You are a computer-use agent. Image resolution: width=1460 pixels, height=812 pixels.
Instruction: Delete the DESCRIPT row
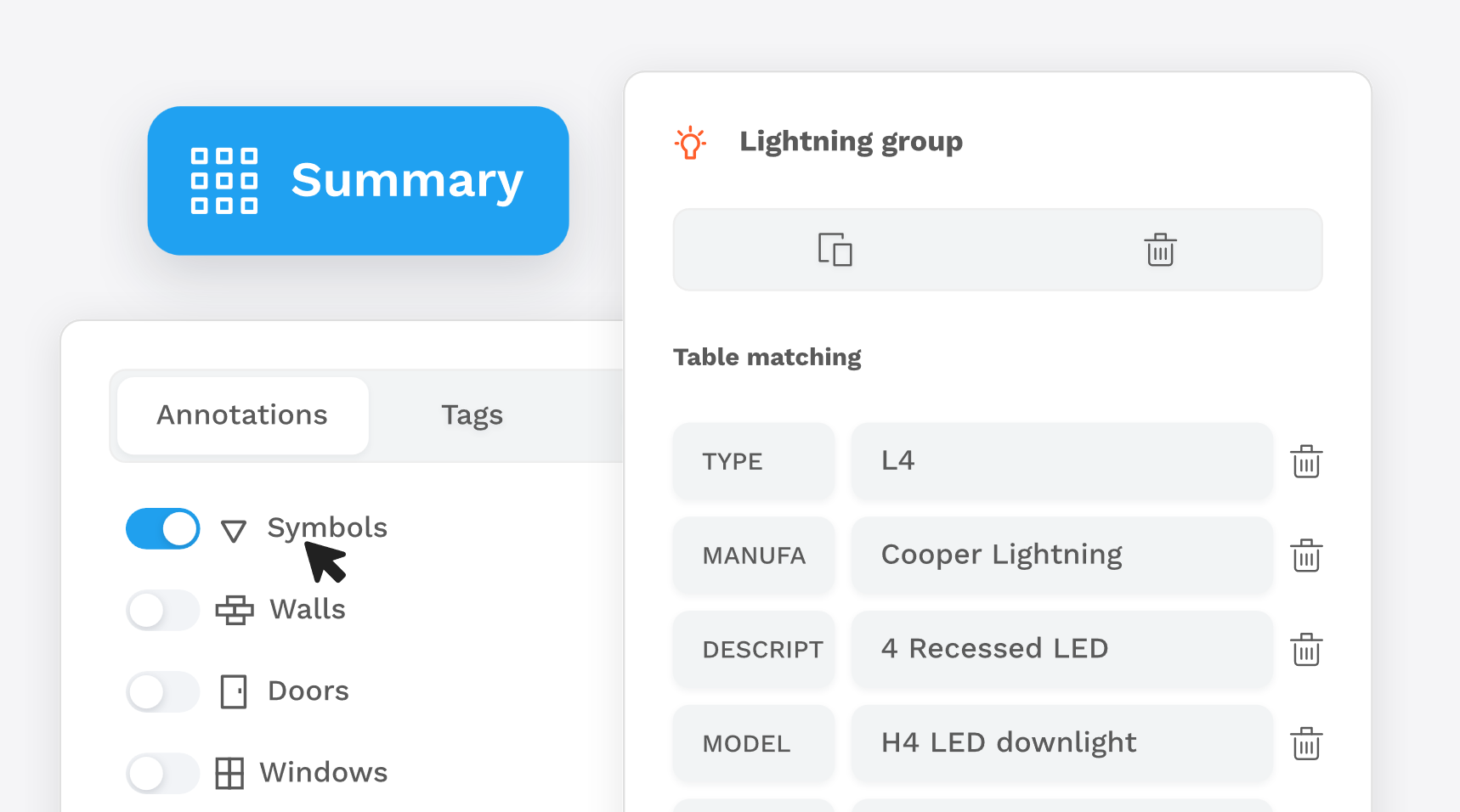pyautogui.click(x=1305, y=650)
